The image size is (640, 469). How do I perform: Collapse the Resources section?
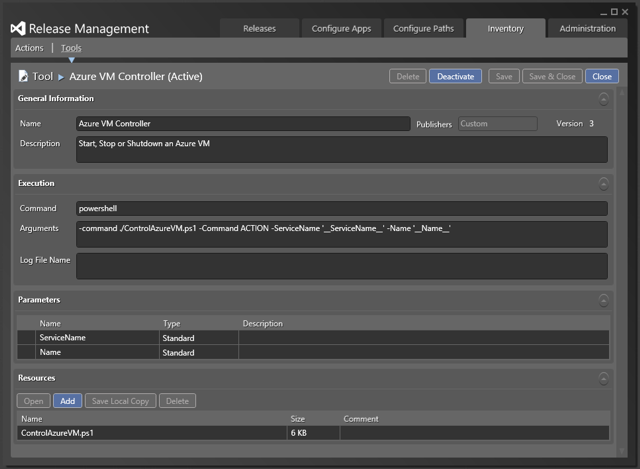(x=604, y=378)
